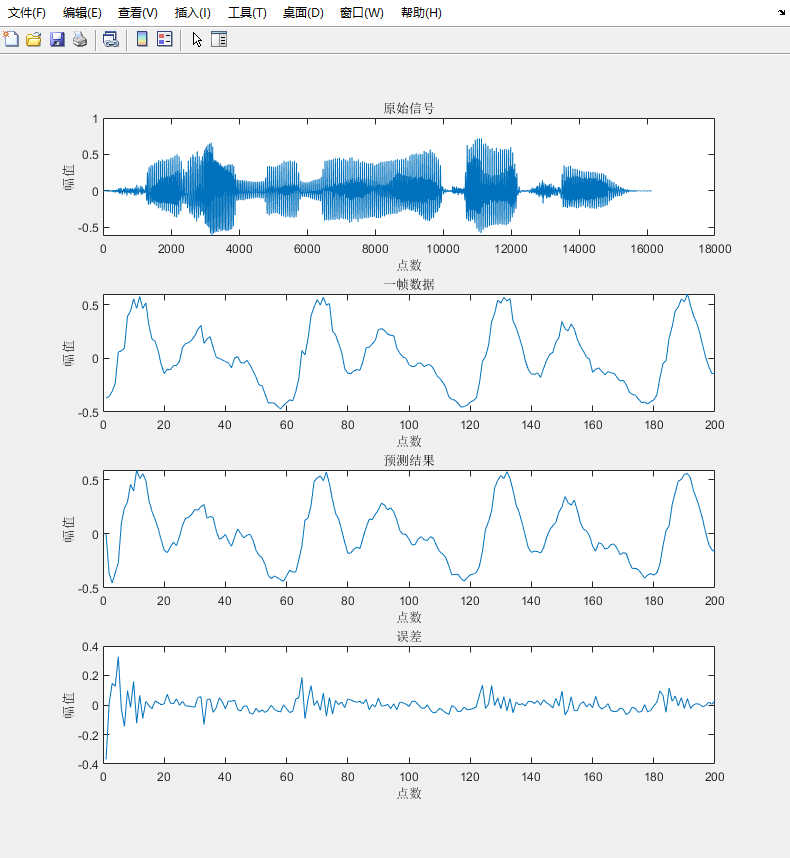The image size is (790, 858).
Task: Click the 误差 plot title
Action: tap(409, 636)
